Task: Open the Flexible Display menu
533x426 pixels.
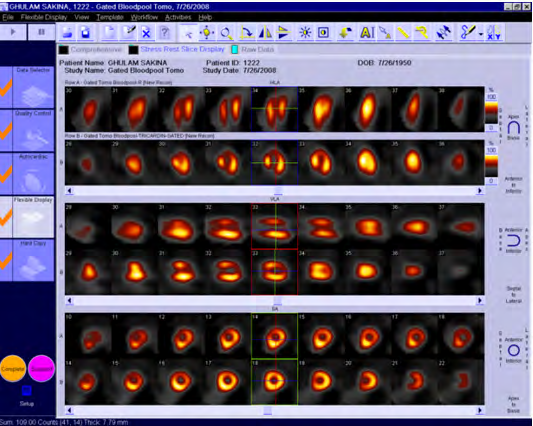Action: 44,17
